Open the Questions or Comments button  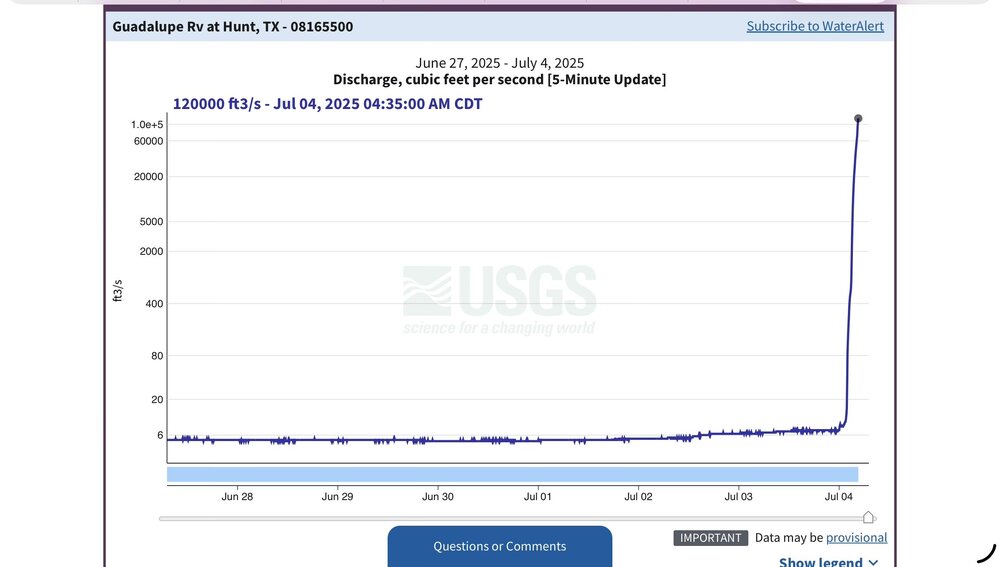[x=499, y=546]
